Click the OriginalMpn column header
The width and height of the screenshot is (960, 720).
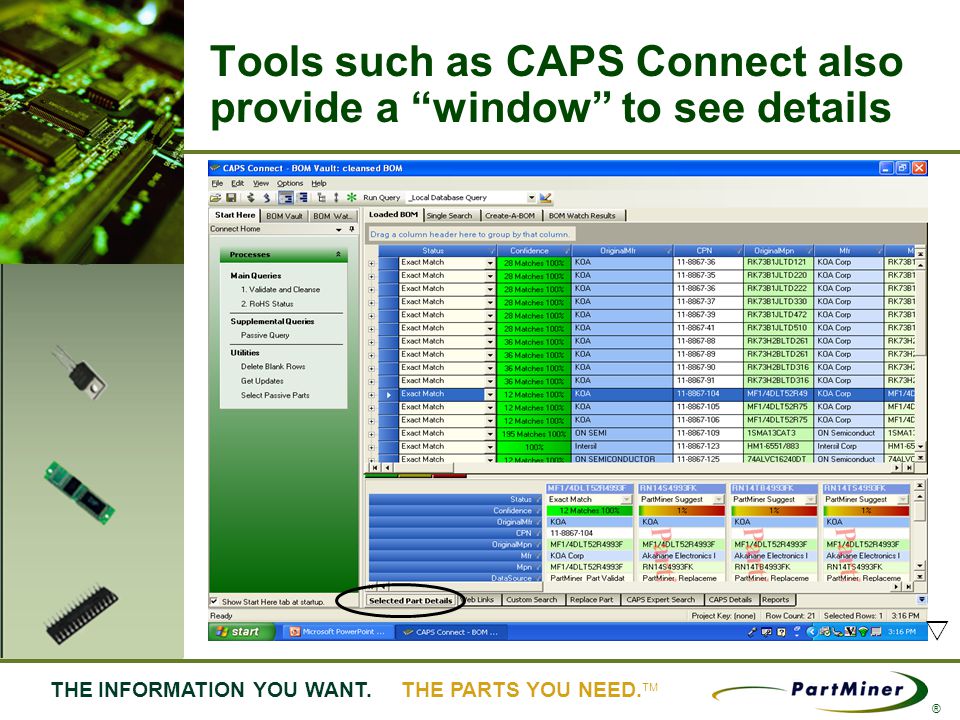click(x=778, y=251)
